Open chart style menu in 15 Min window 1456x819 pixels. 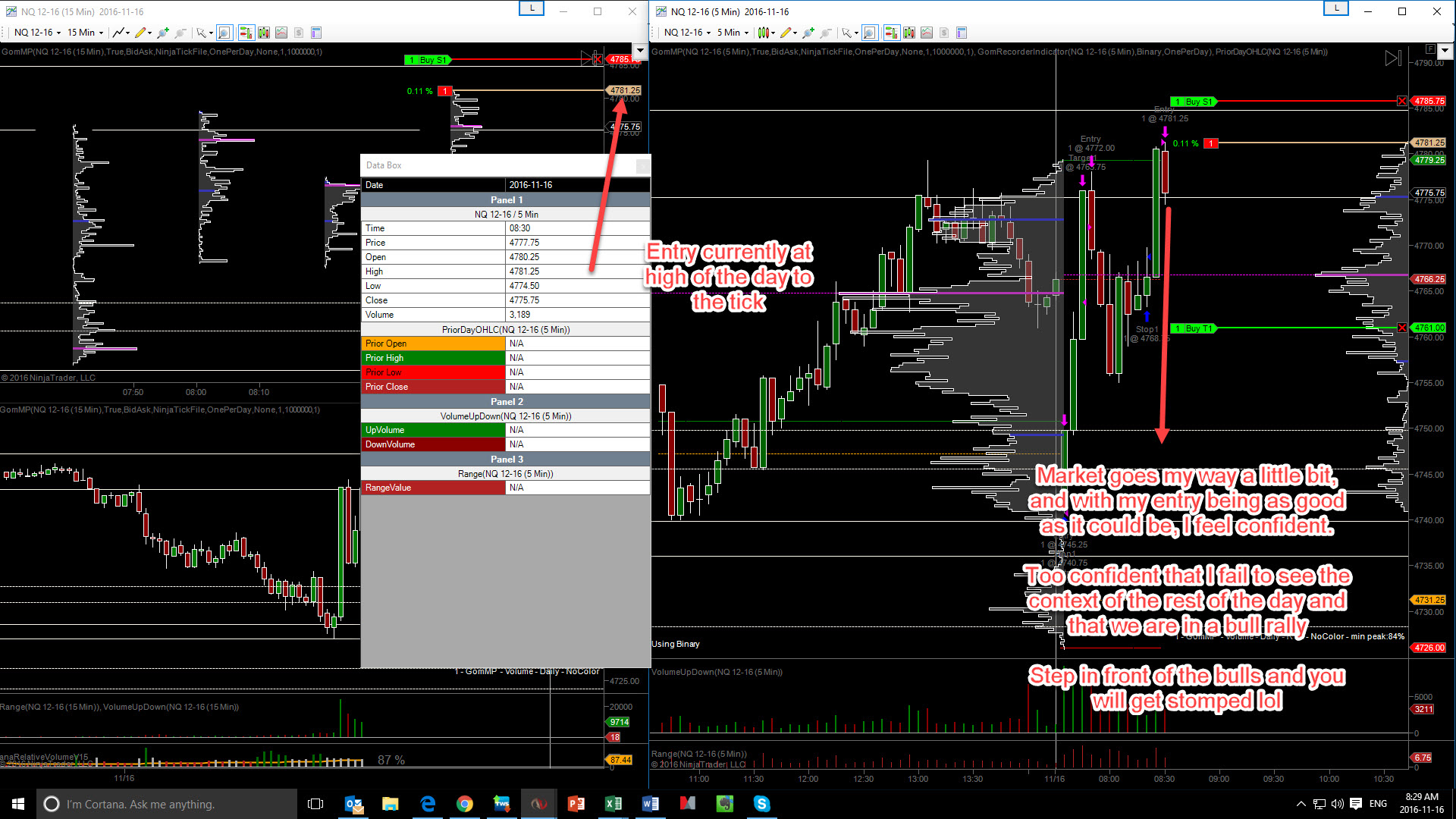tap(120, 33)
